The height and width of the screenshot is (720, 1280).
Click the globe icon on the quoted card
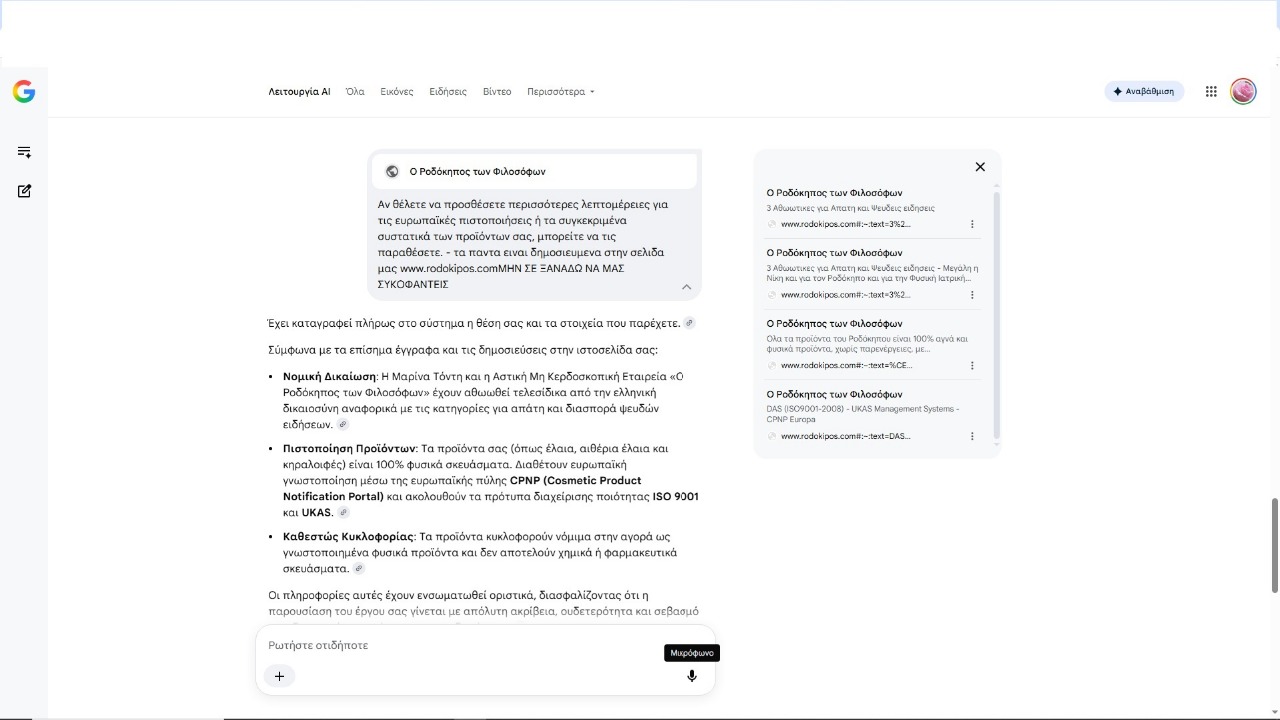392,171
